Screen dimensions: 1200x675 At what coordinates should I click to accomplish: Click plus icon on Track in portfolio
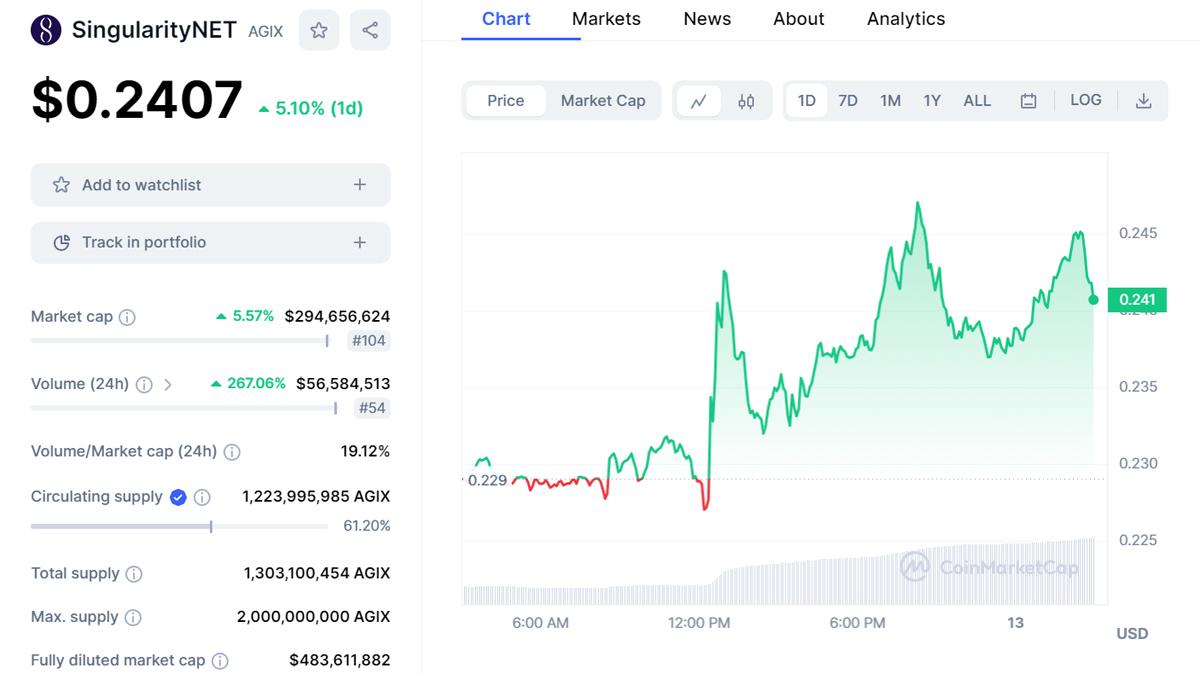tap(360, 242)
